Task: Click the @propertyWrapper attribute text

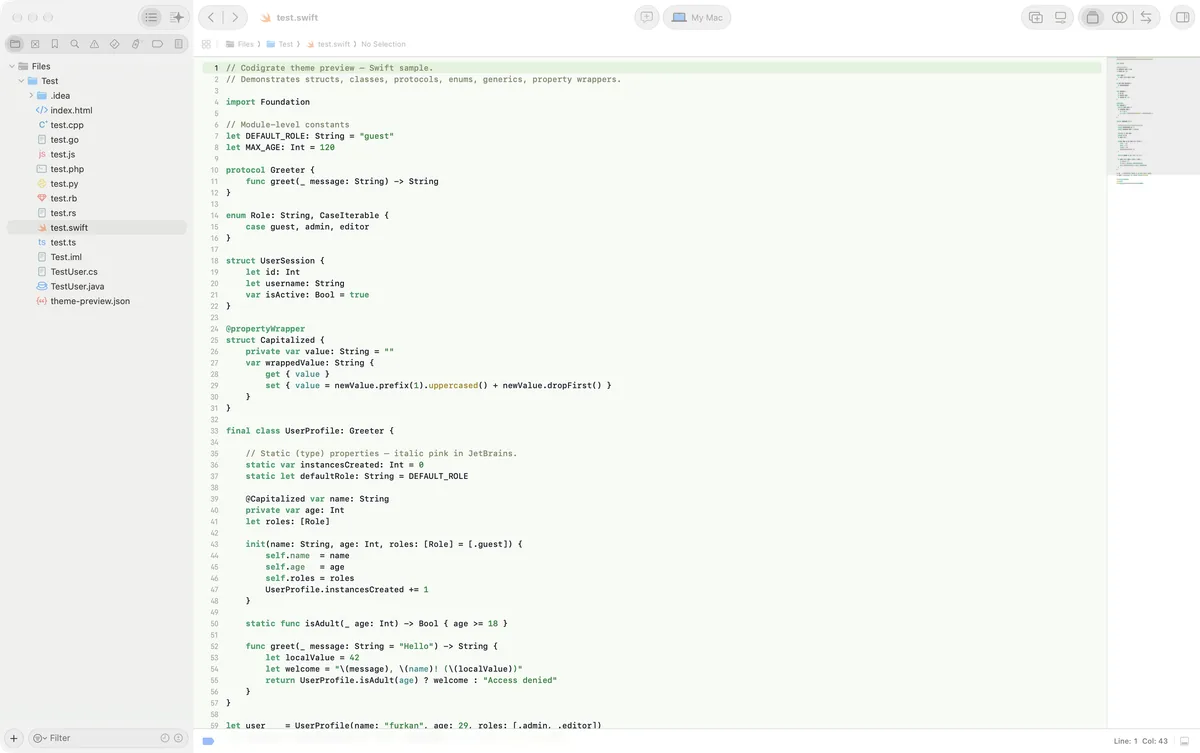Action: [x=266, y=329]
